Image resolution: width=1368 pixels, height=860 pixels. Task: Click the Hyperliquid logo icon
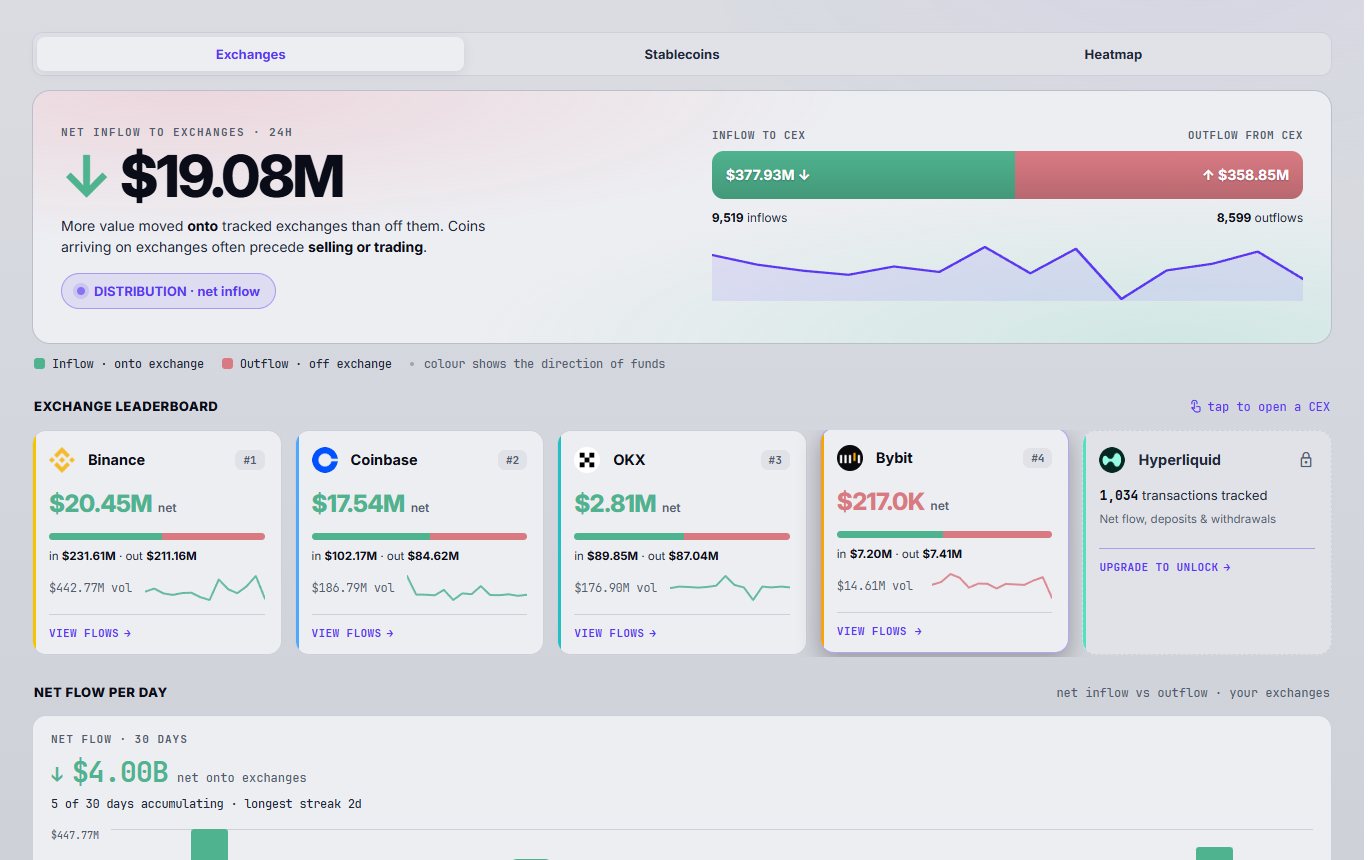tap(1112, 460)
